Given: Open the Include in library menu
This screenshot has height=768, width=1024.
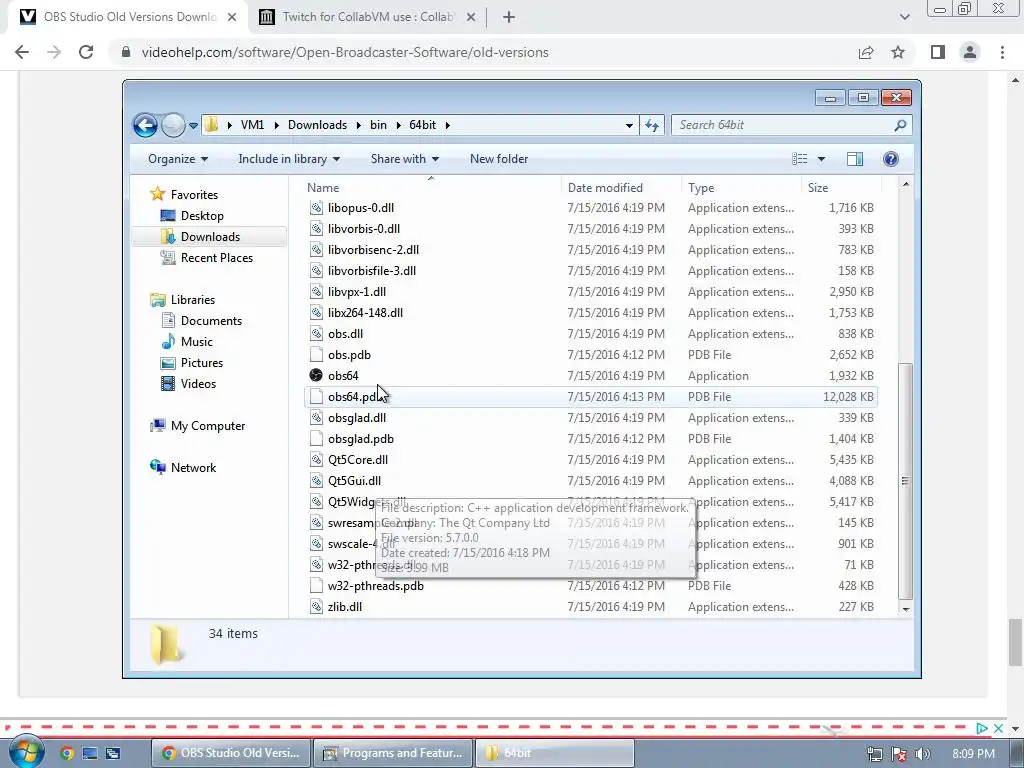Looking at the screenshot, I should (289, 159).
